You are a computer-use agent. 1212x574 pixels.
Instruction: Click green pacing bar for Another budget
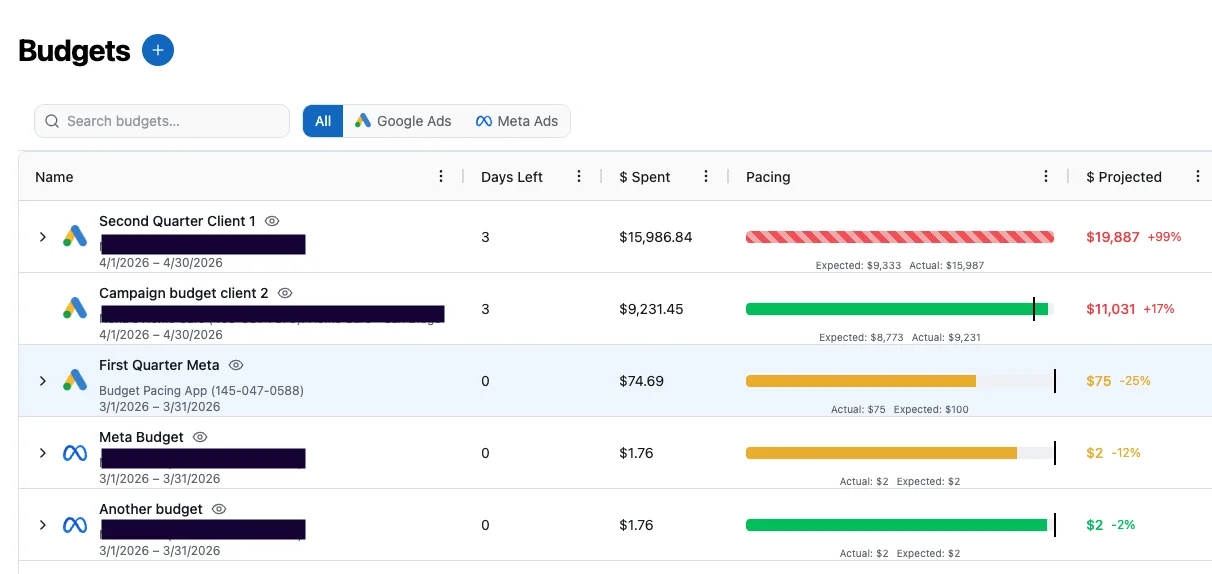coord(896,525)
